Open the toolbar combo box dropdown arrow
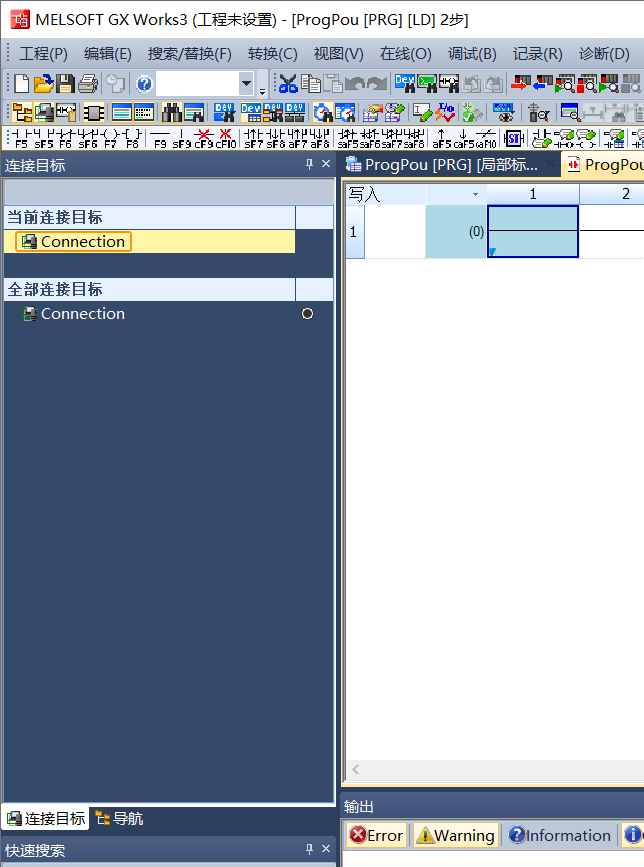The width and height of the screenshot is (644, 867). pyautogui.click(x=246, y=84)
